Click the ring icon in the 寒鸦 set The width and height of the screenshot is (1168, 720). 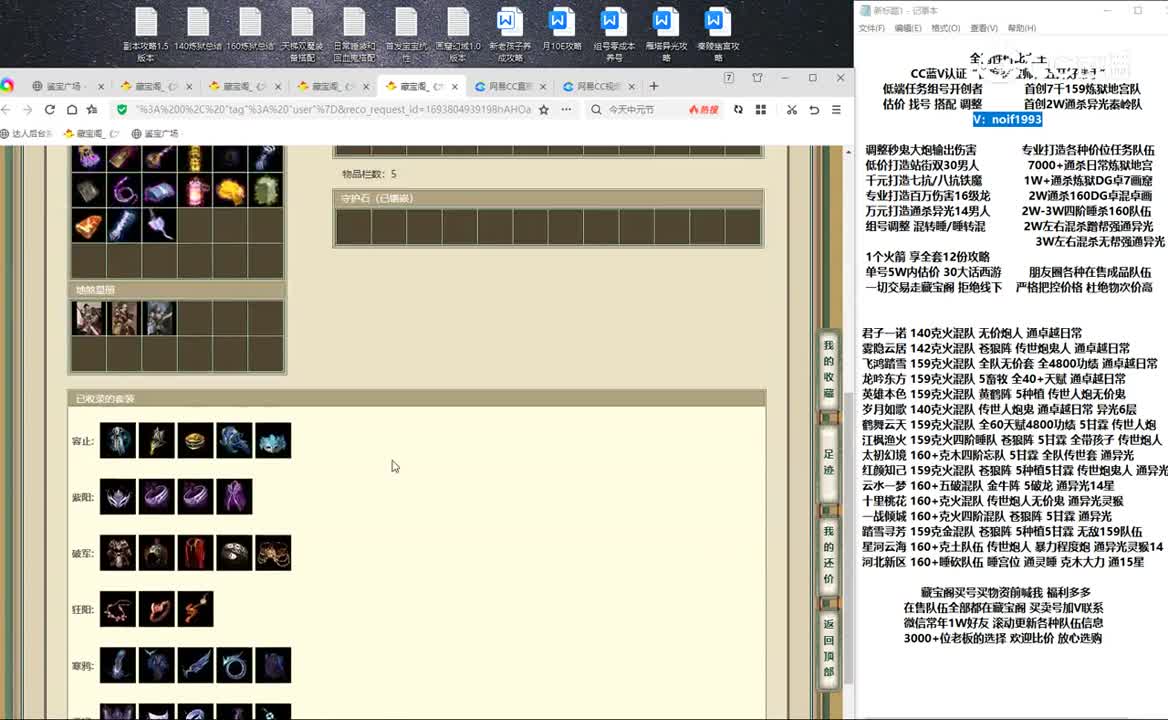(x=234, y=665)
